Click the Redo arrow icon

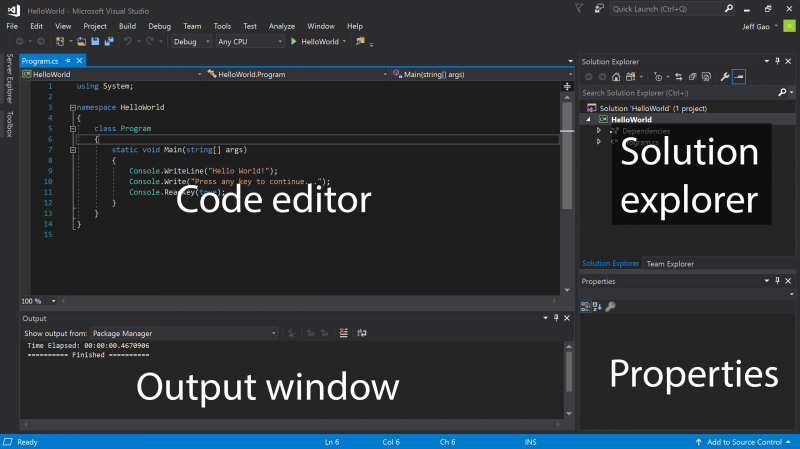click(149, 41)
